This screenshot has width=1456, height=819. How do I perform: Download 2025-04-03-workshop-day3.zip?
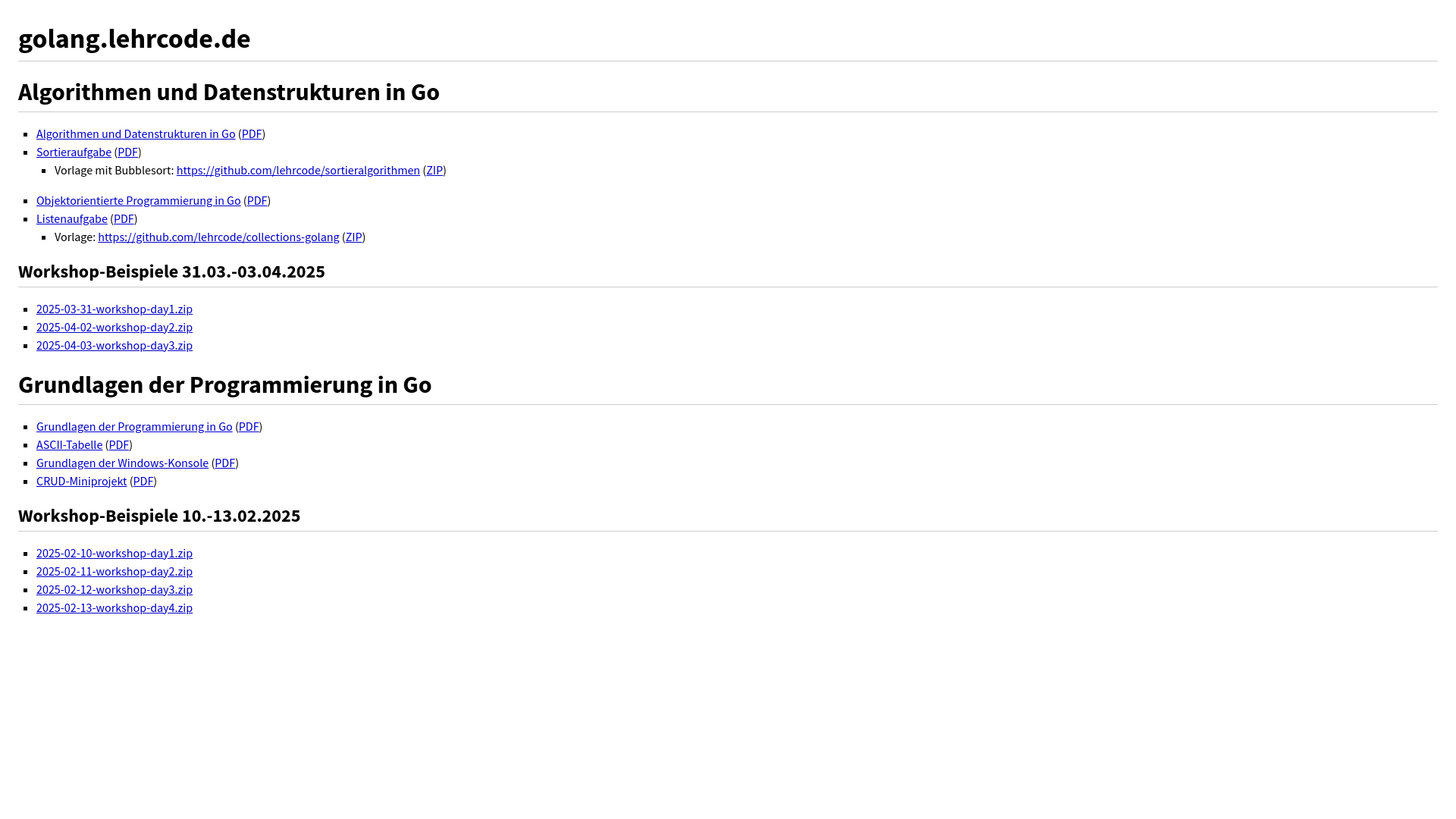[x=115, y=345]
